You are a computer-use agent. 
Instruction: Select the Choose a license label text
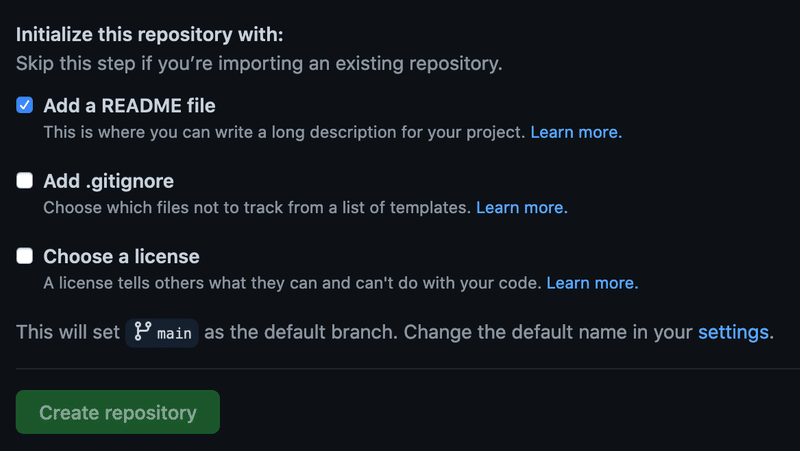click(121, 256)
